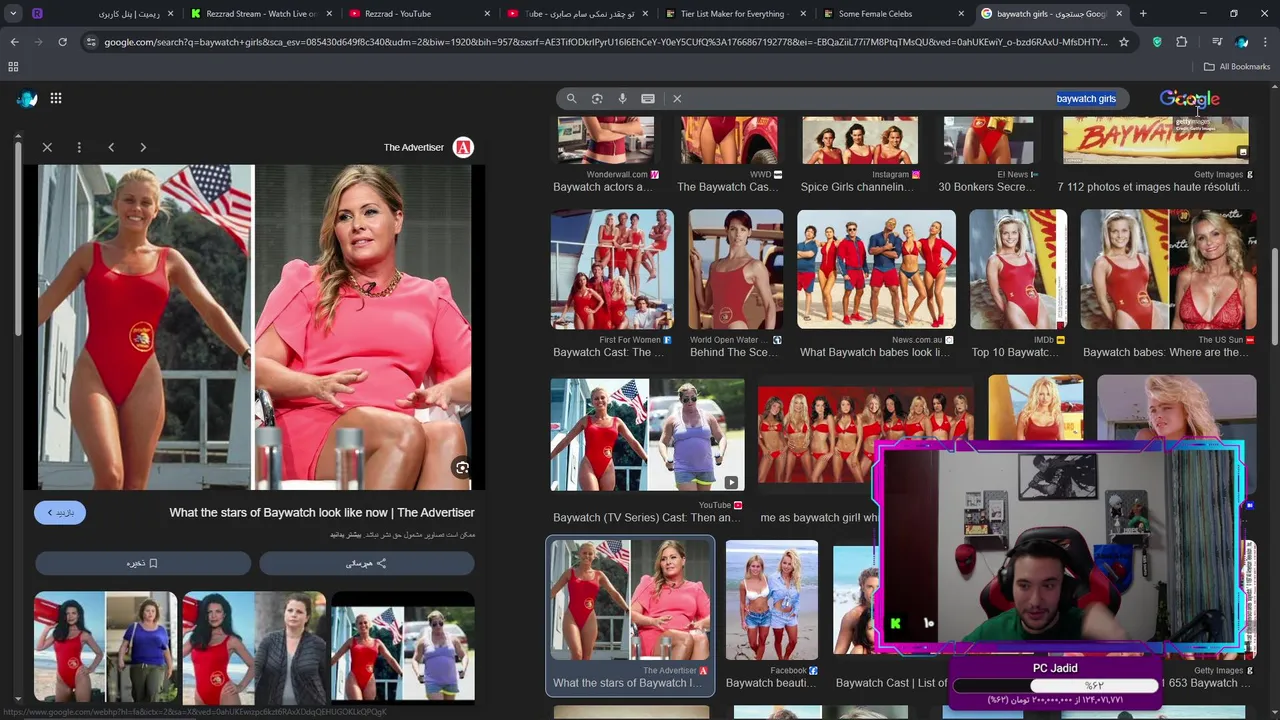Open a new browser tab
Screen dimensions: 1280x720
1143,14
